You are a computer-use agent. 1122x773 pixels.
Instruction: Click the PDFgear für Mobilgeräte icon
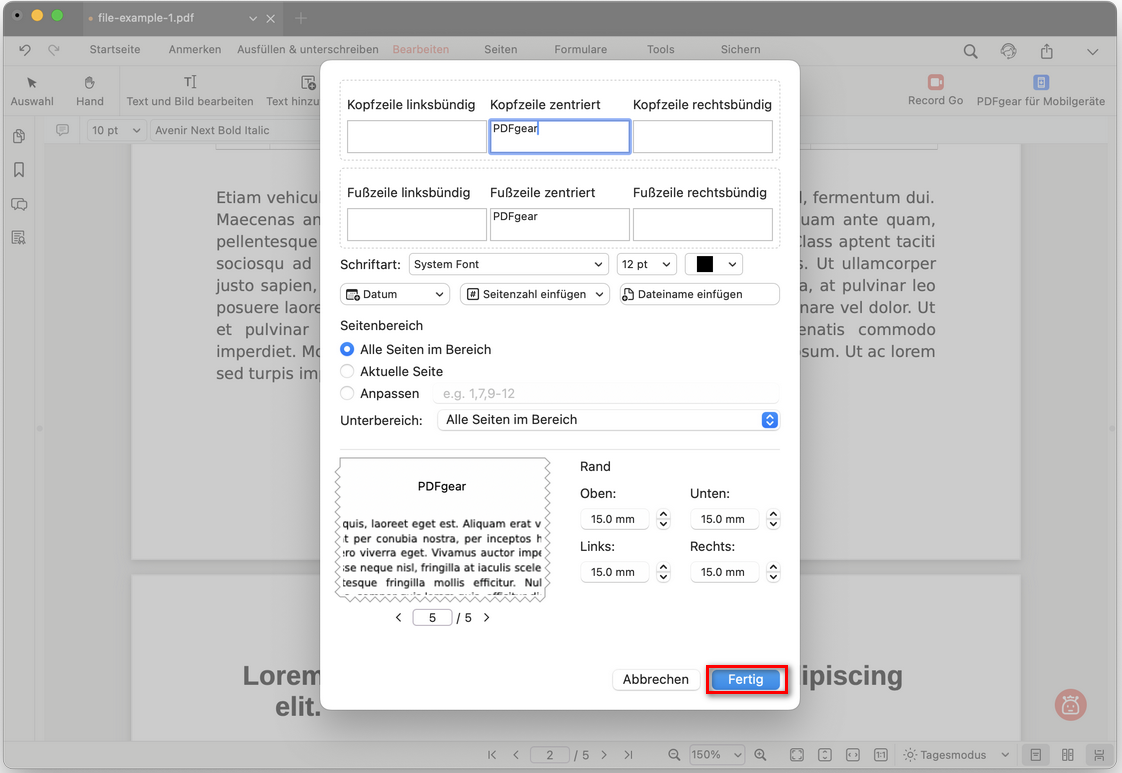[x=1040, y=83]
